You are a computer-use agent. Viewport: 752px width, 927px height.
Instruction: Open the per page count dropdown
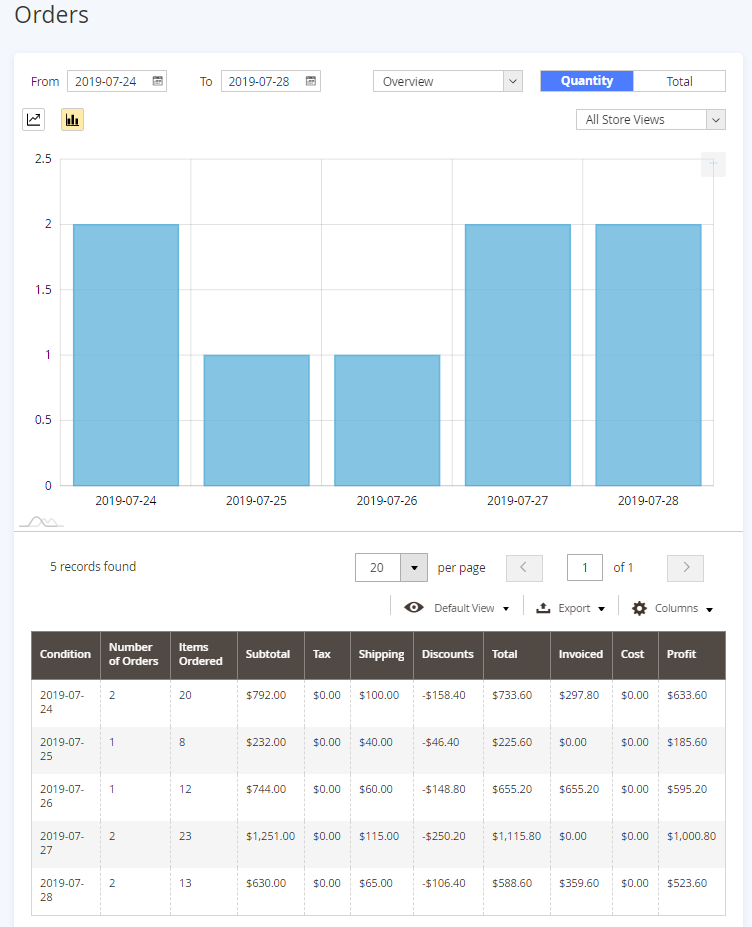tap(414, 568)
